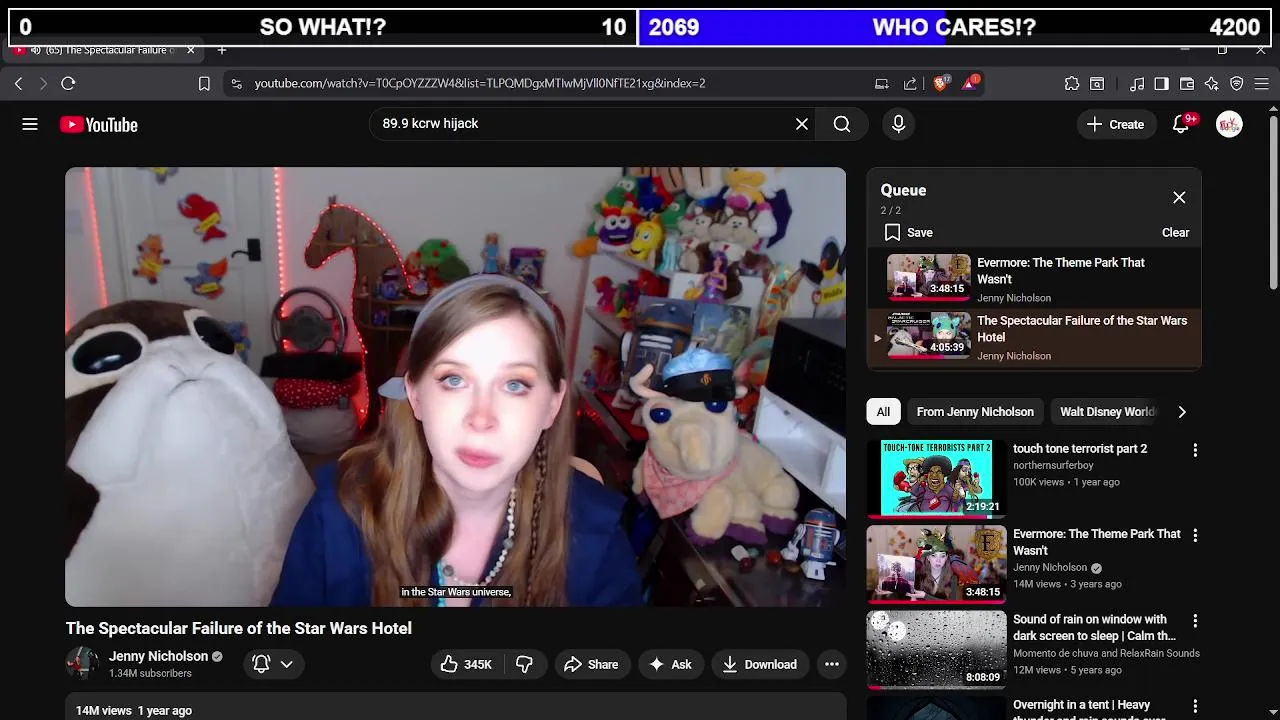Open northernsurferboy channel link
This screenshot has height=720, width=1280.
point(1053,466)
